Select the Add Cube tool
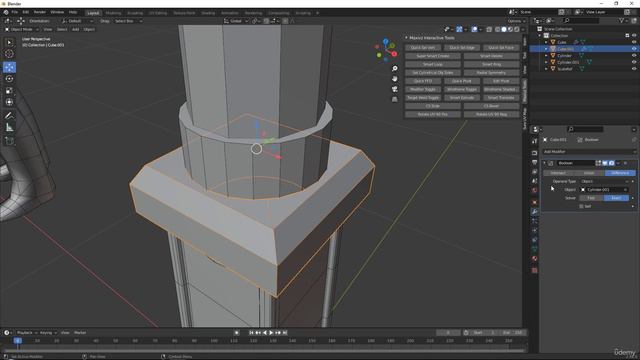The image size is (640, 360). [9, 141]
